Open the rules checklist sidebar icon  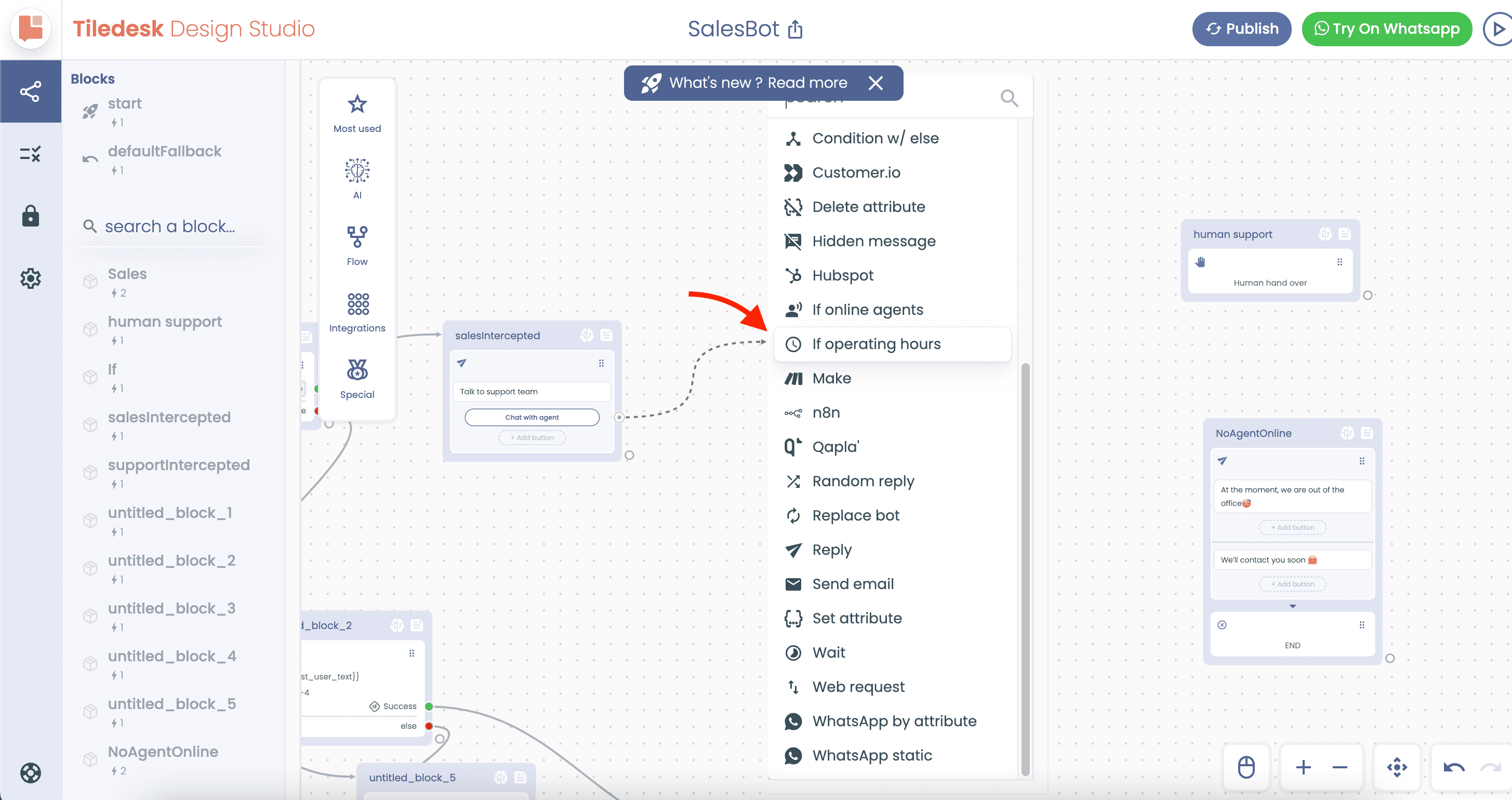click(x=31, y=154)
